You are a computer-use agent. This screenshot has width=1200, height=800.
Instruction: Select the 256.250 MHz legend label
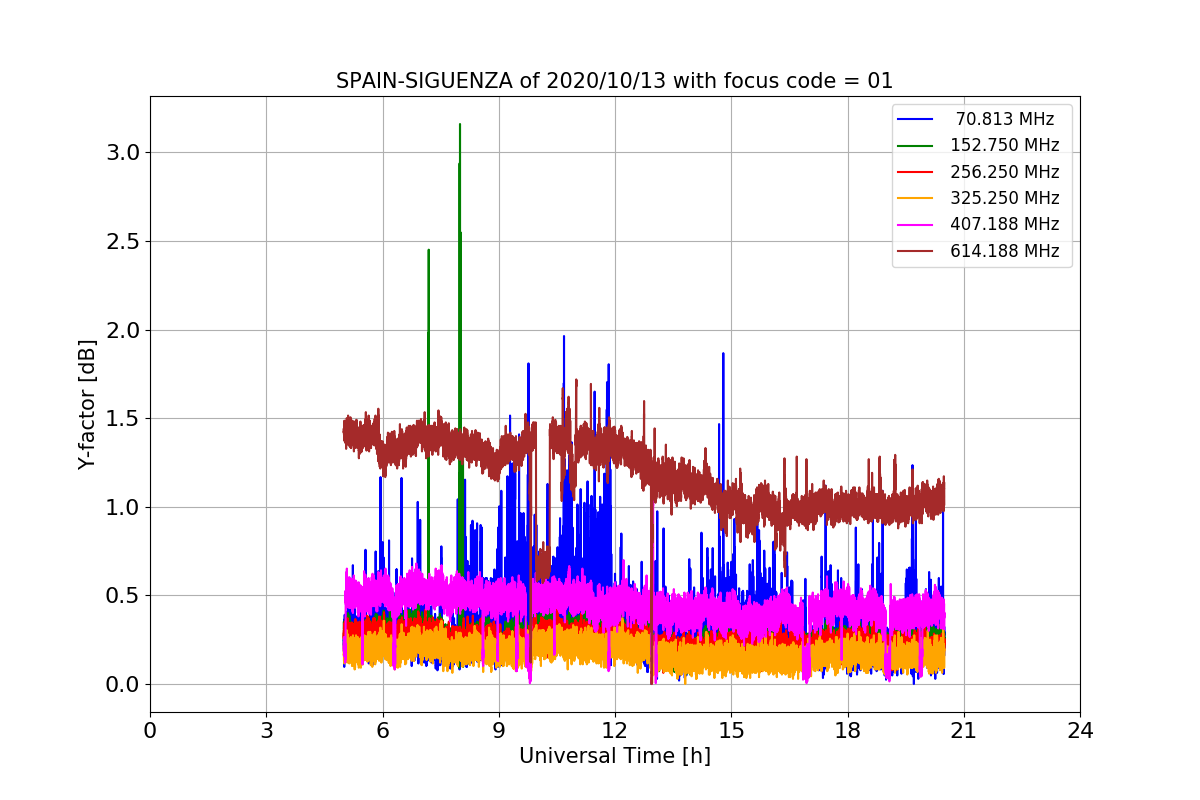coord(1004,172)
